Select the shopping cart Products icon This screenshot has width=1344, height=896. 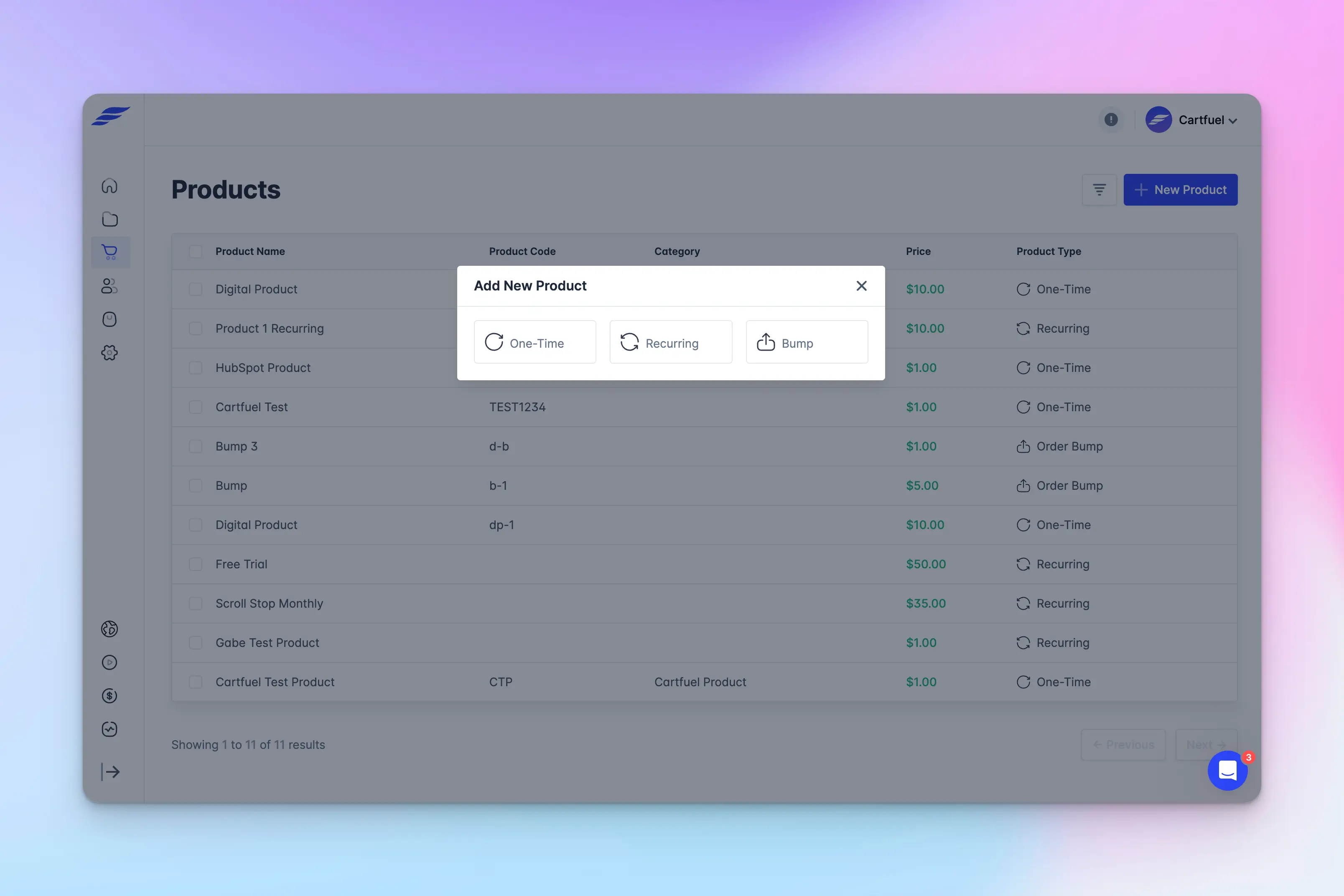tap(110, 252)
